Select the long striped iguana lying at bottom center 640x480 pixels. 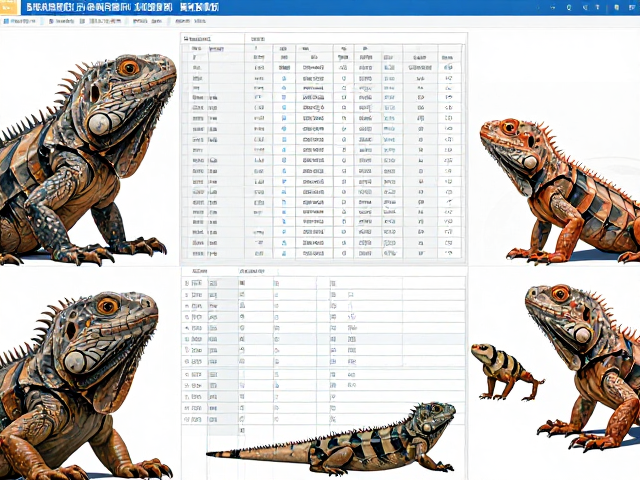click(x=331, y=438)
